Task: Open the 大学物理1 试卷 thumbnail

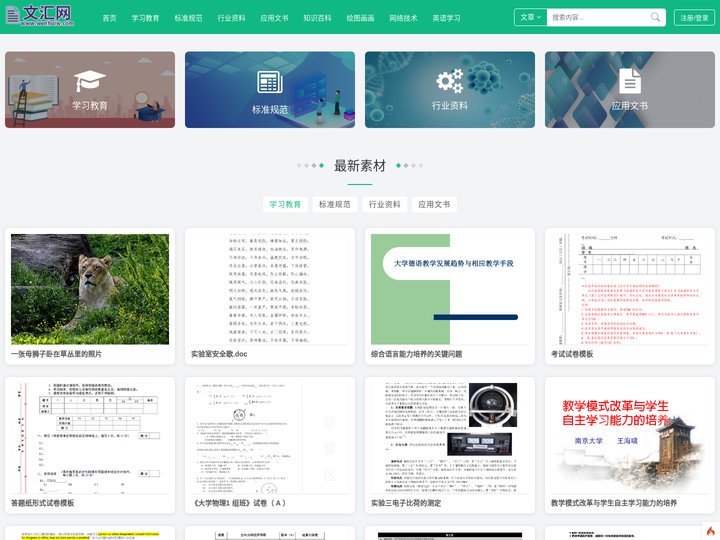Action: [270, 438]
